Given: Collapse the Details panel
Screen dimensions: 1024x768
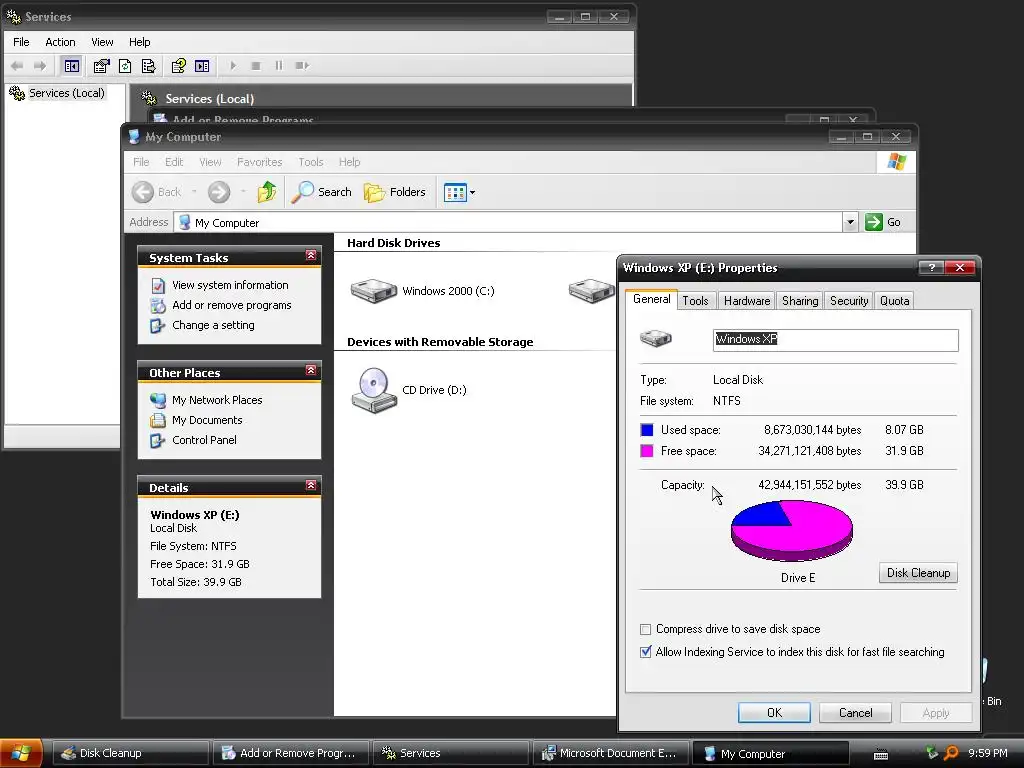Looking at the screenshot, I should pos(311,485).
